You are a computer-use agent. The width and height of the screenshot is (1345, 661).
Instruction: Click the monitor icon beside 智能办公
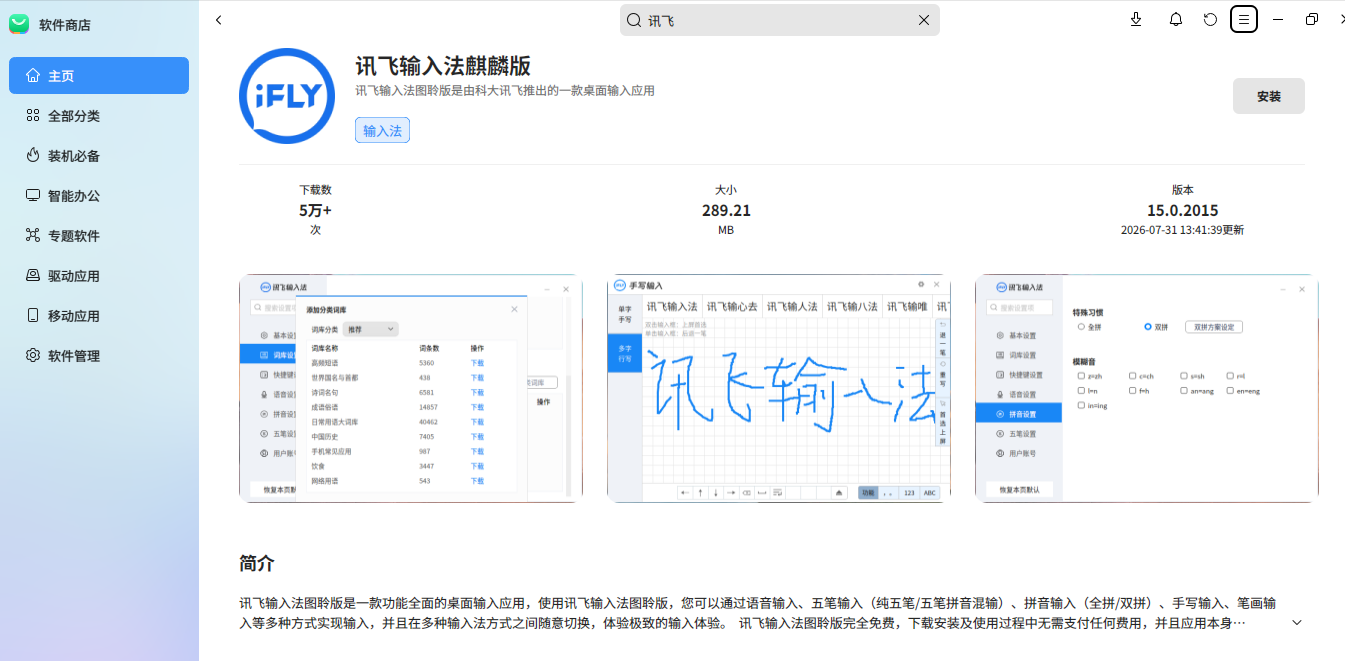pyautogui.click(x=33, y=196)
